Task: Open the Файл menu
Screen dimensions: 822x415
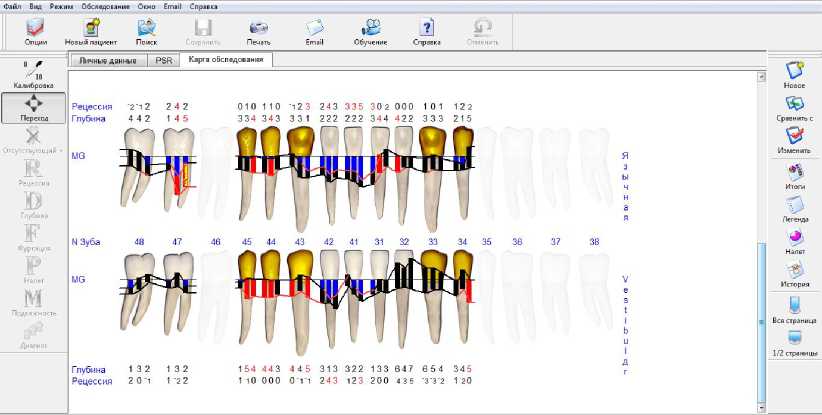Action: pyautogui.click(x=12, y=7)
